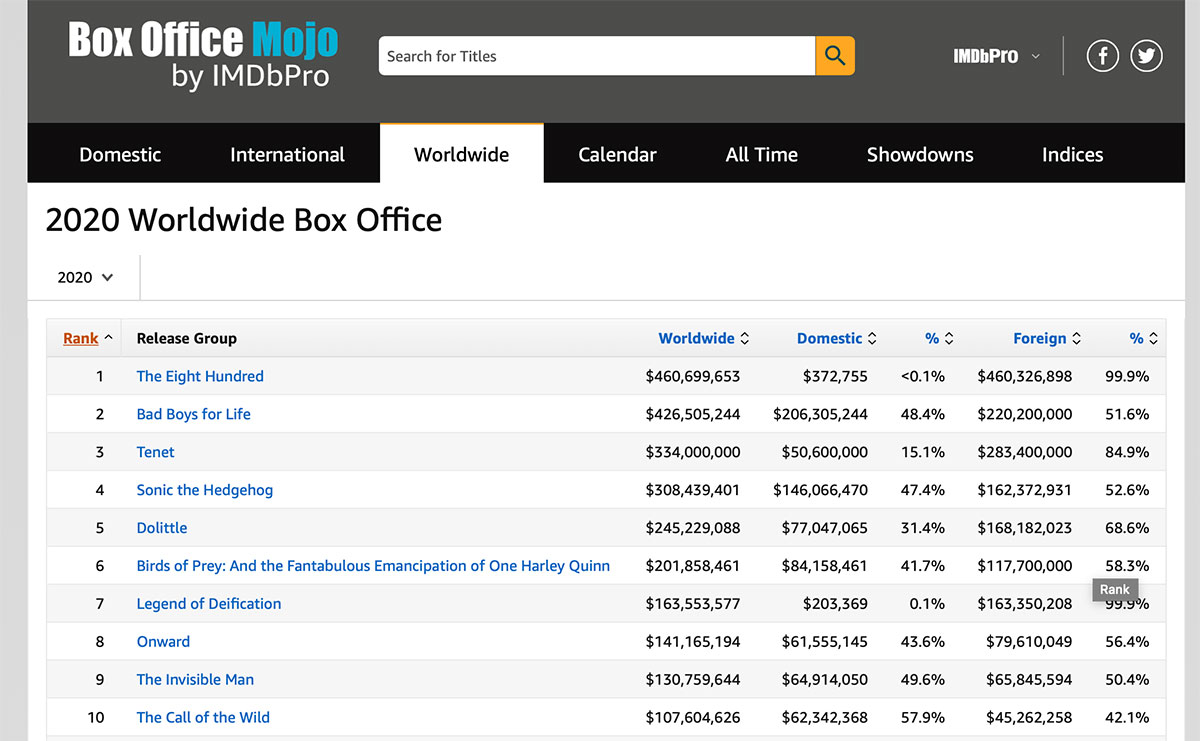
Task: Sort by Worldwide column header
Action: 704,338
